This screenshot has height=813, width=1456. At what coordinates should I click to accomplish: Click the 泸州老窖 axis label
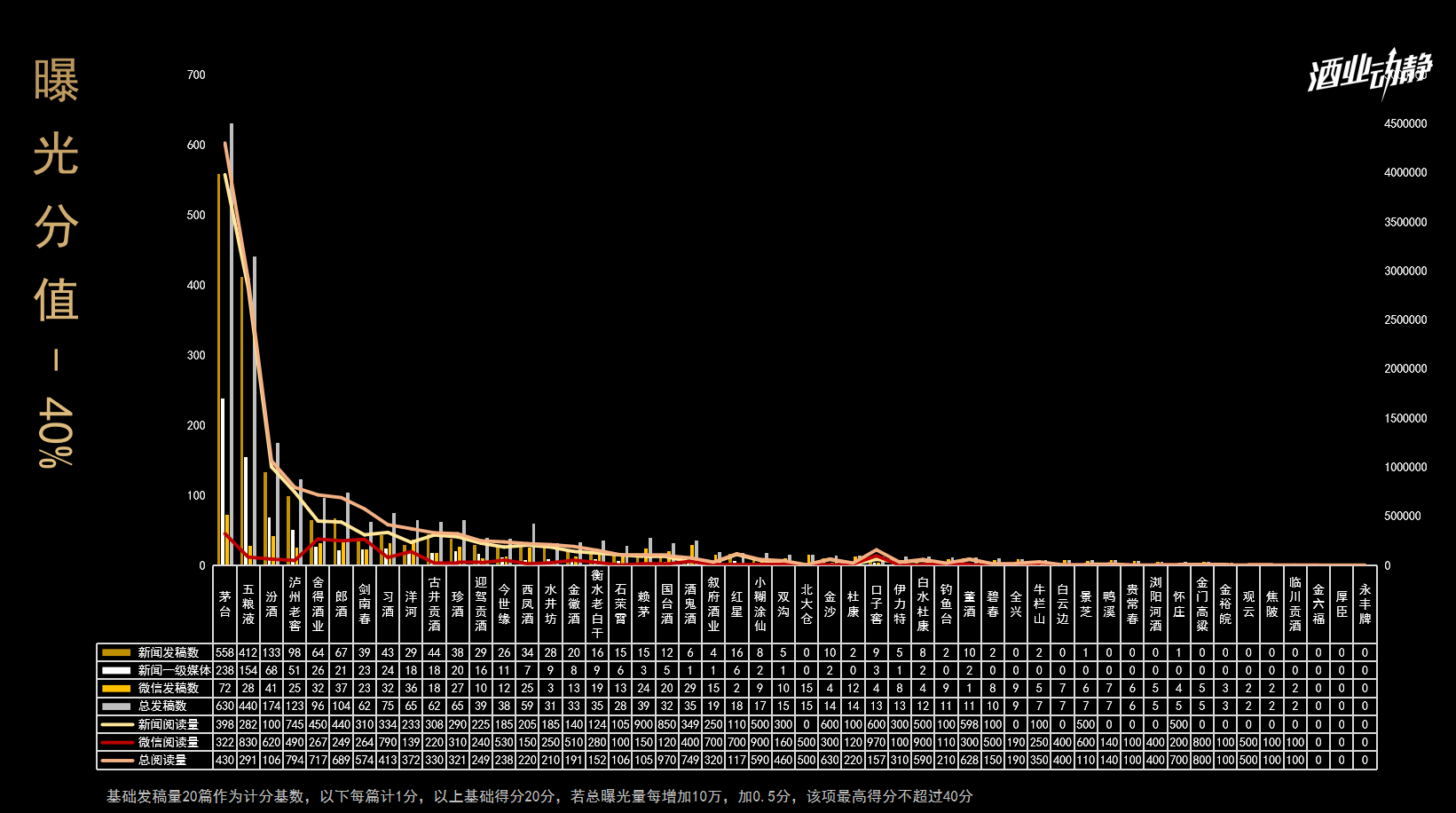click(295, 604)
